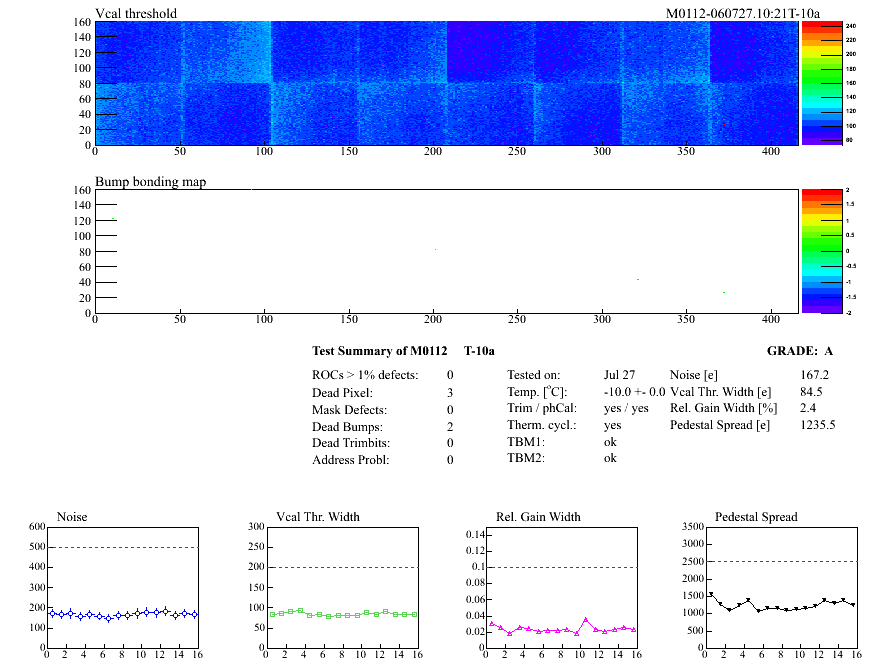Click the Bump bonding map color scale bar
Screen dimensions: 896x672
click(823, 251)
